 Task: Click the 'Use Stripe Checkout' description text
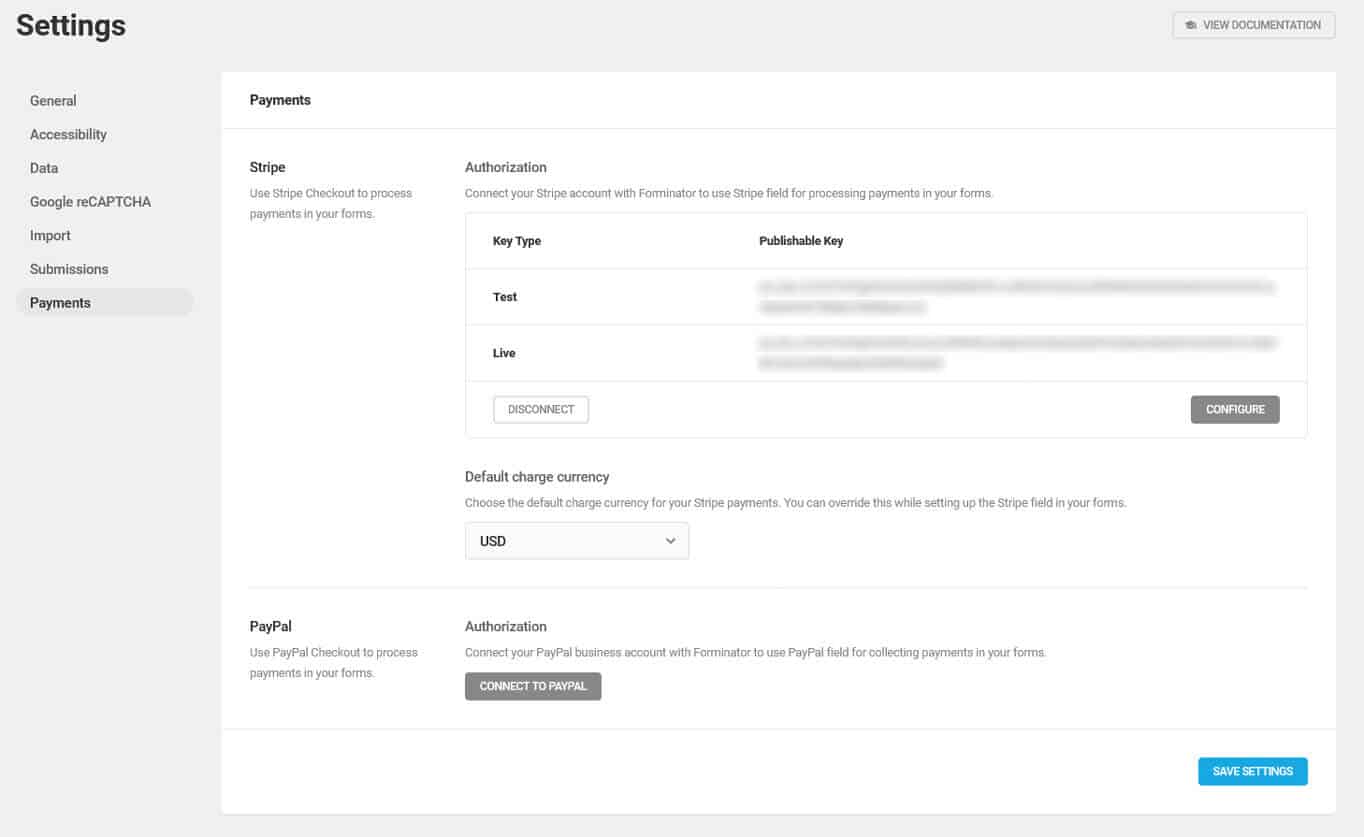(331, 203)
